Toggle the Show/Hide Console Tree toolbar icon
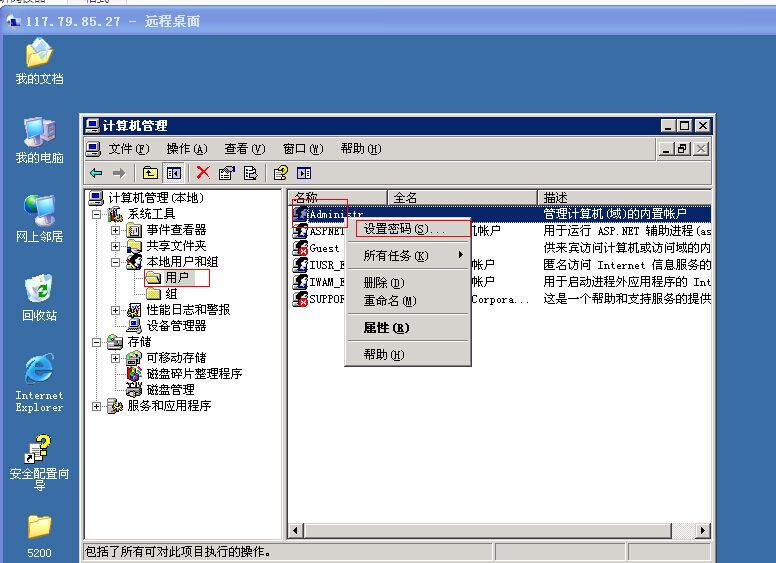 point(173,173)
